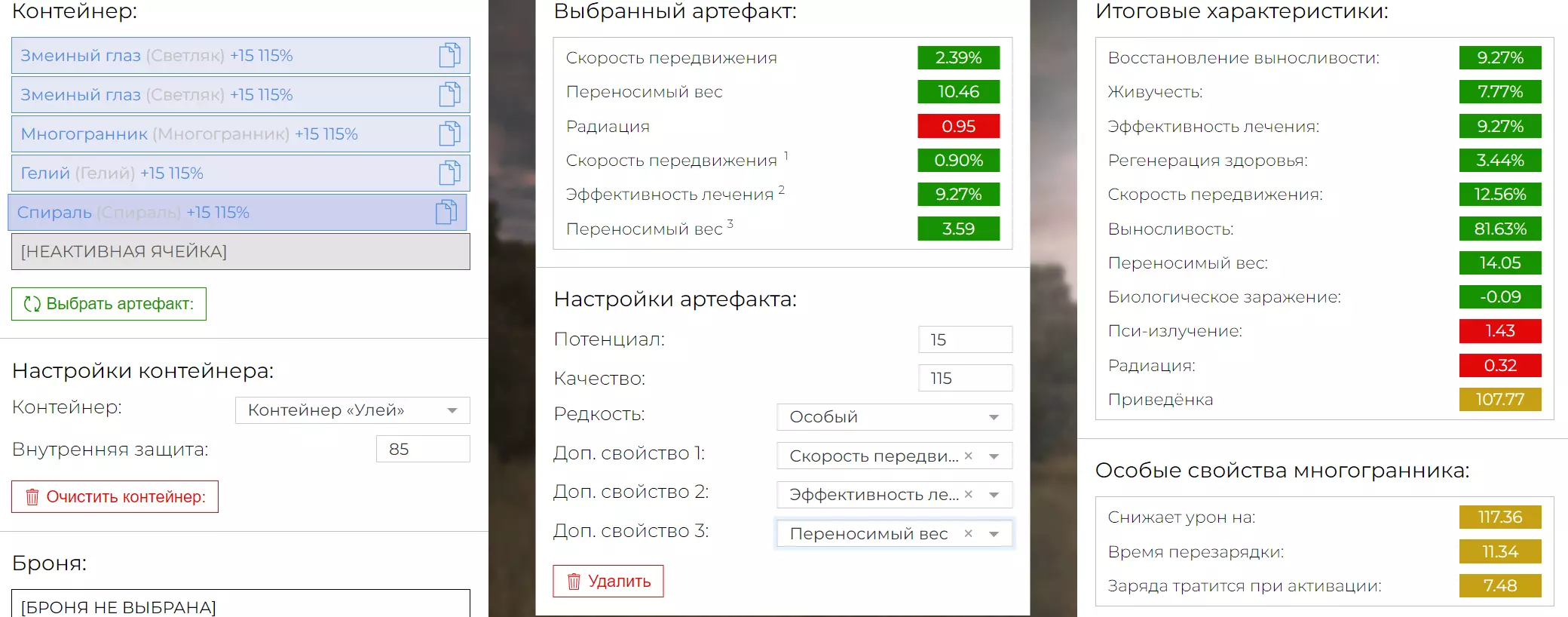
Task: Click copy icon on second Змеиный глаз row
Action: 449,94
